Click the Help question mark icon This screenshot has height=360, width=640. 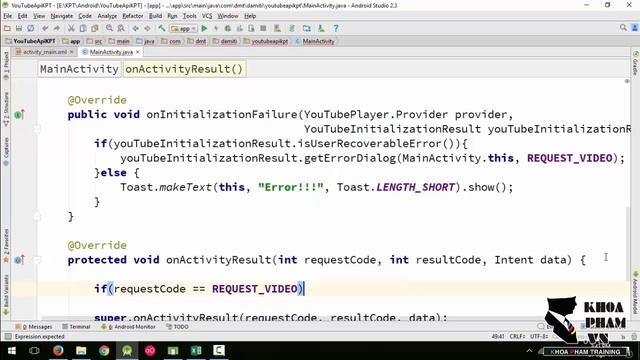(x=336, y=28)
